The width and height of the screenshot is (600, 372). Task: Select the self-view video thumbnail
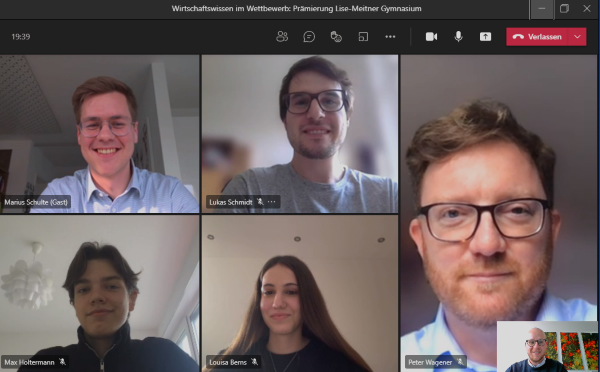(x=548, y=346)
